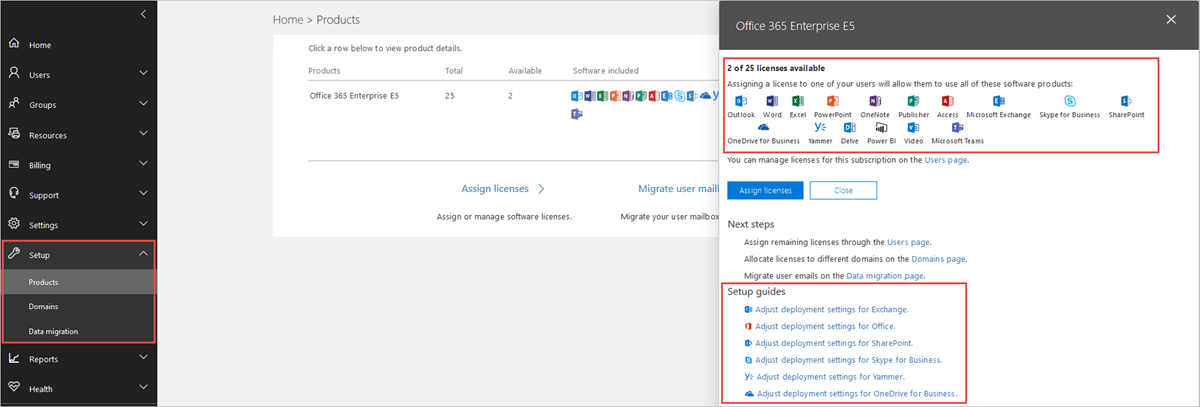This screenshot has width=1200, height=407.
Task: Expand the Users menu chevron
Action: click(143, 74)
